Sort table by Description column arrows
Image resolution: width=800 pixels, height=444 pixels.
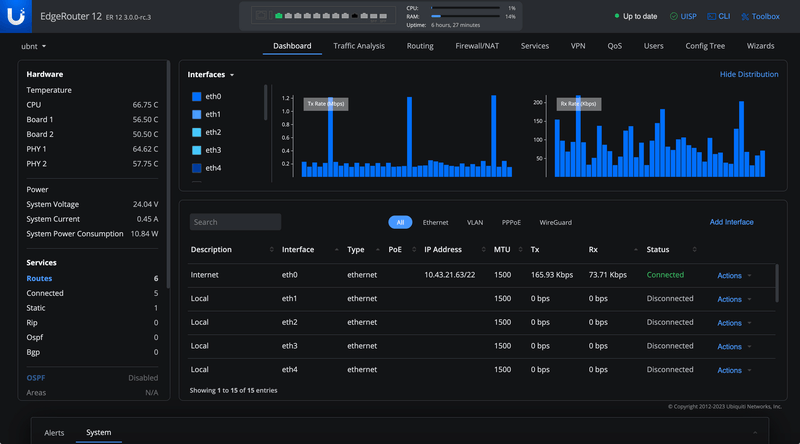pyautogui.click(x=271, y=250)
